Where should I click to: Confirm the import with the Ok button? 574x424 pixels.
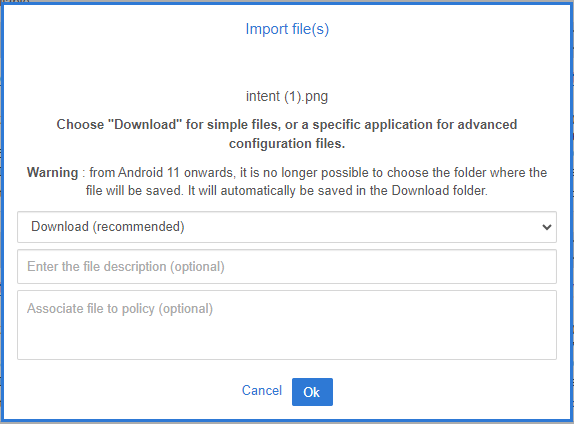[x=312, y=392]
